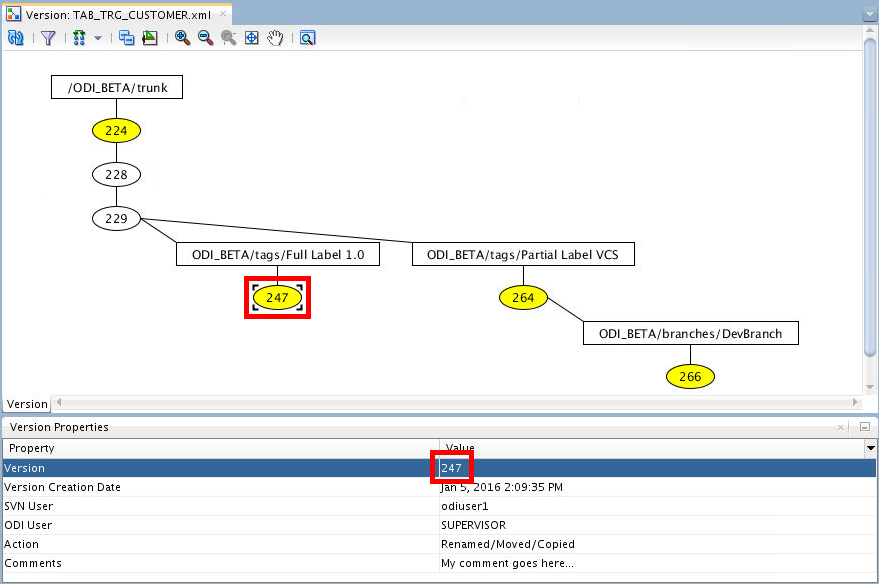Zoom out of the version tree
Screen dimensions: 879x584
(x=206, y=38)
